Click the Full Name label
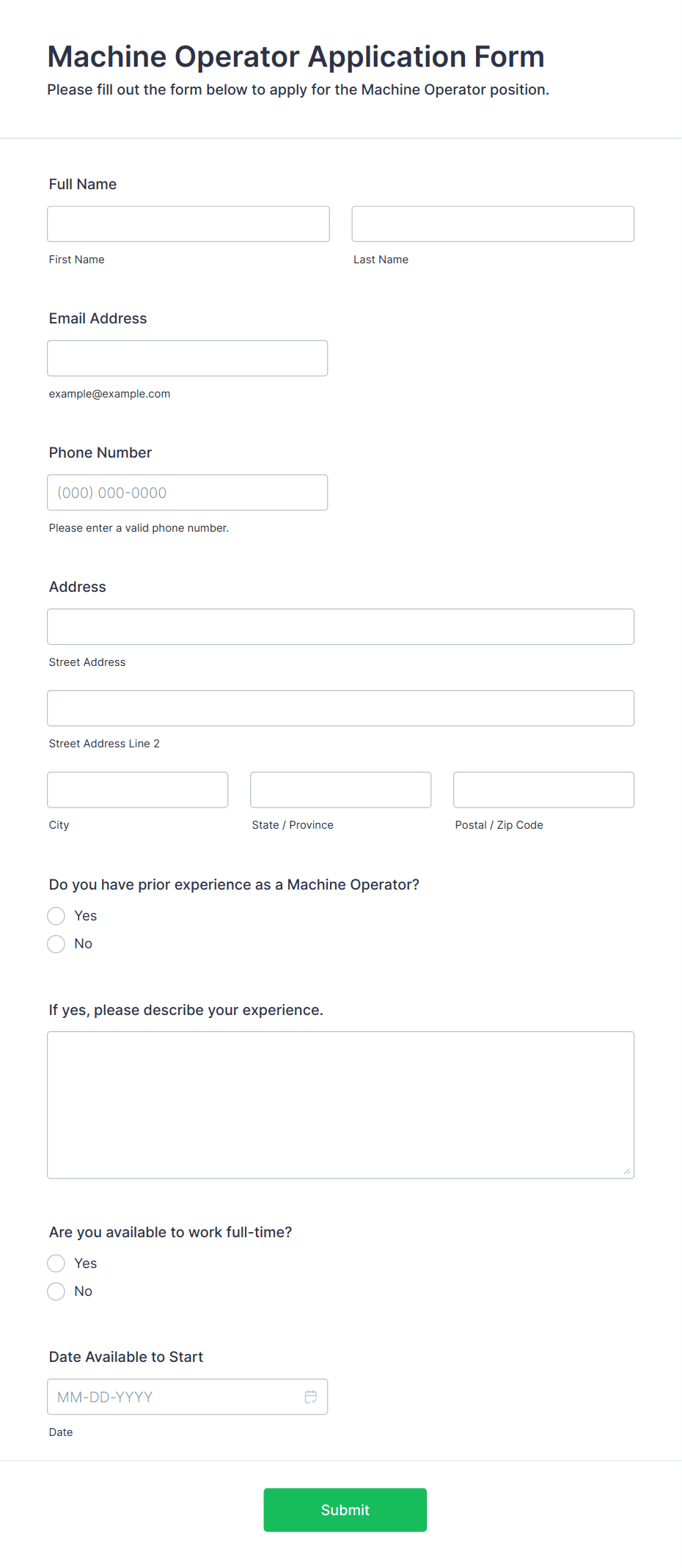 pyautogui.click(x=83, y=184)
